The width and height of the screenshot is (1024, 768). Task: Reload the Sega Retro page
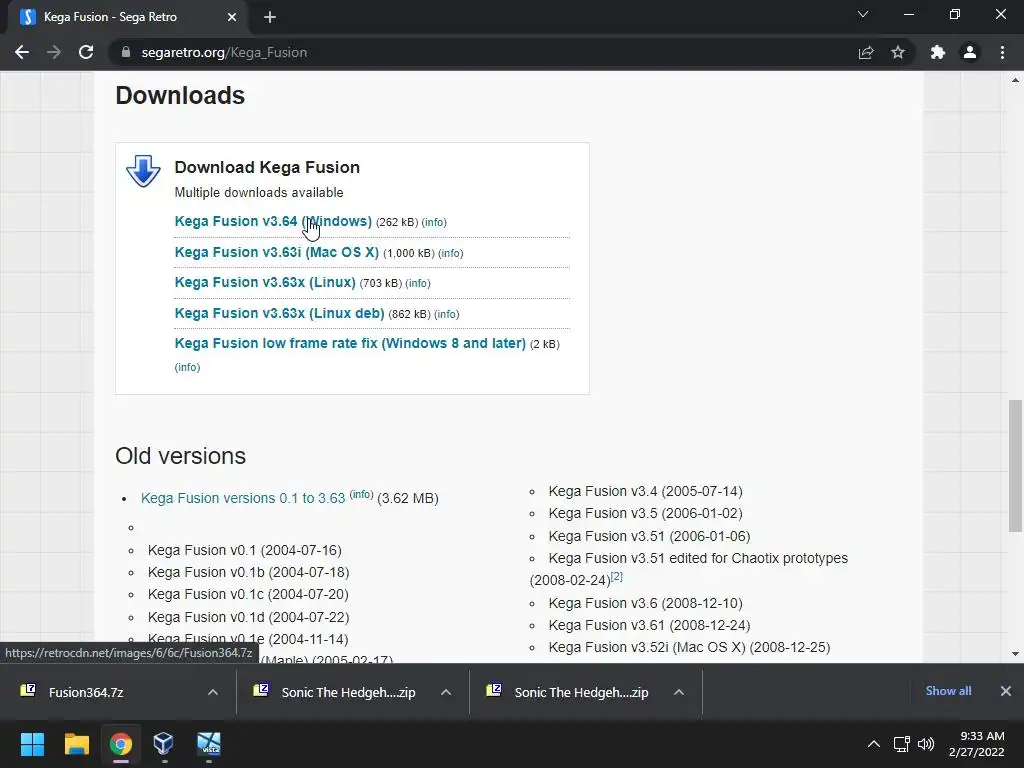point(86,52)
